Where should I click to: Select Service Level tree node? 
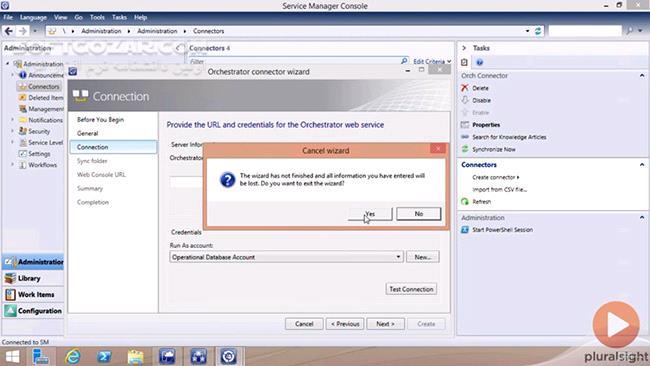(46, 143)
